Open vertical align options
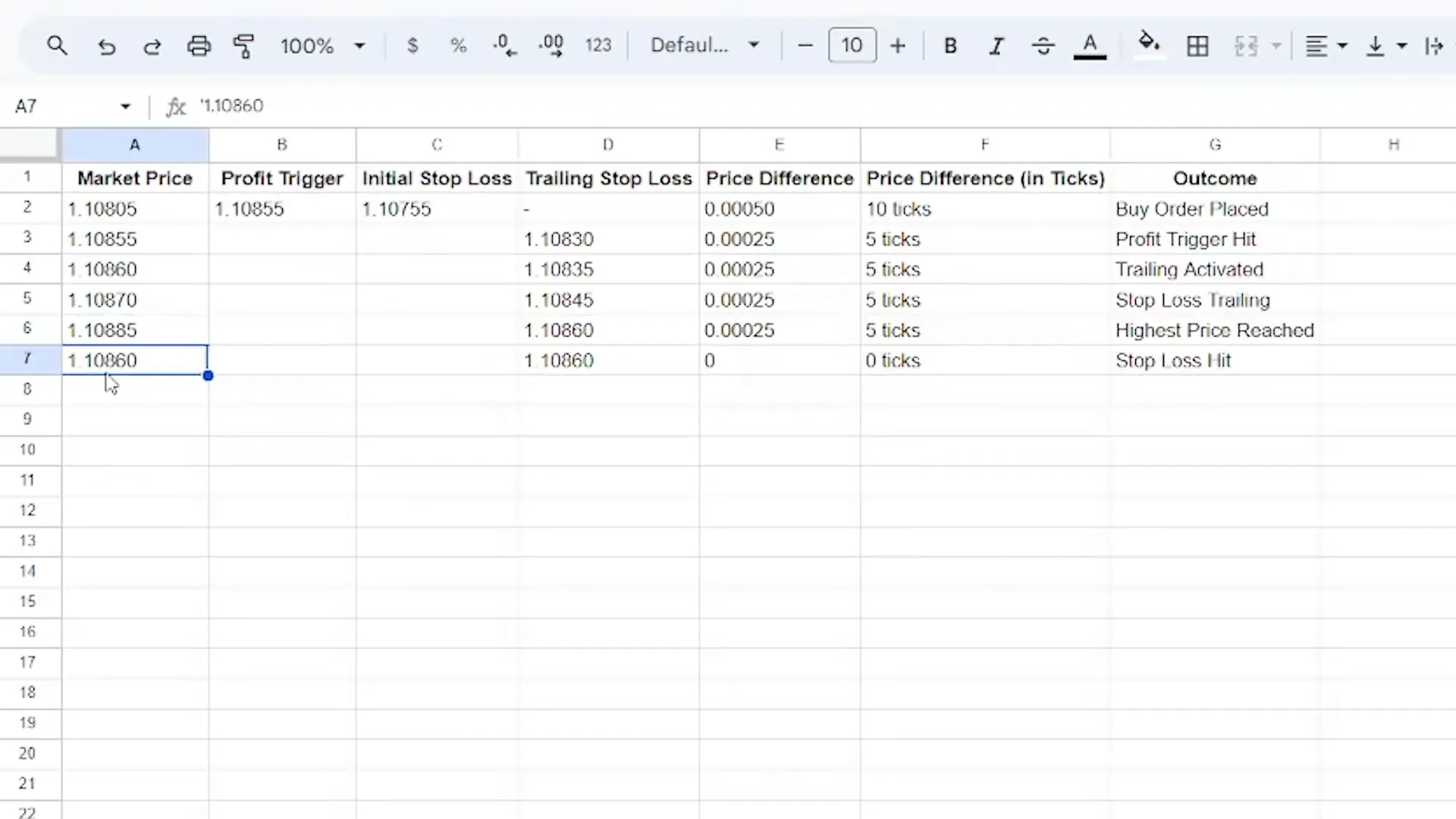Image resolution: width=1456 pixels, height=819 pixels. 1385,46
